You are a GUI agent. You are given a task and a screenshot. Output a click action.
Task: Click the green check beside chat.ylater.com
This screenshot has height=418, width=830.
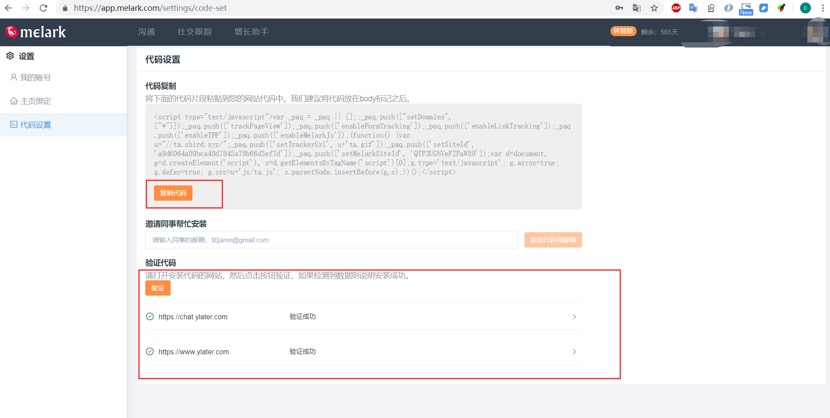pos(150,316)
